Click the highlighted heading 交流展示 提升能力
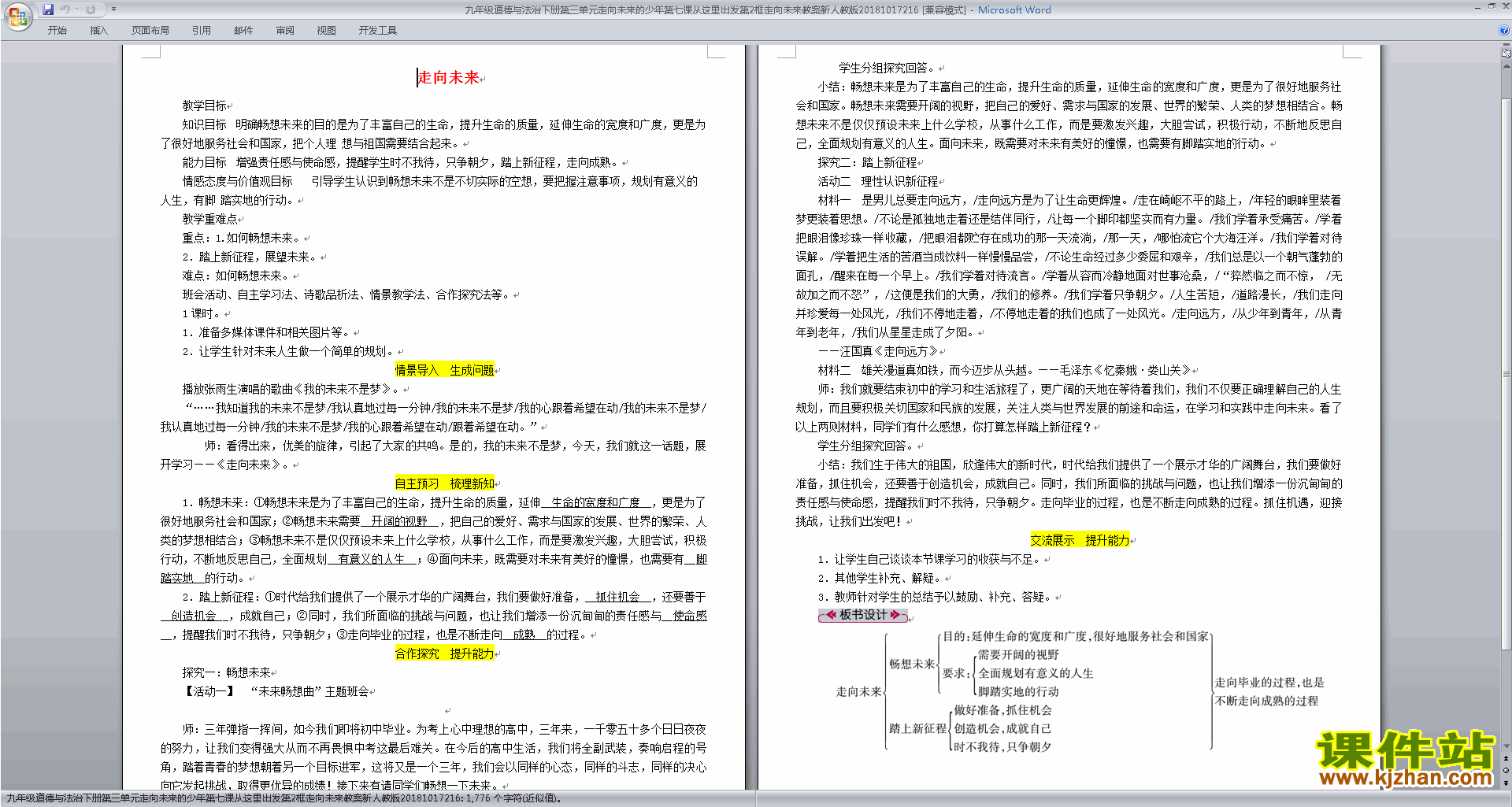1512x807 pixels. [x=1080, y=540]
